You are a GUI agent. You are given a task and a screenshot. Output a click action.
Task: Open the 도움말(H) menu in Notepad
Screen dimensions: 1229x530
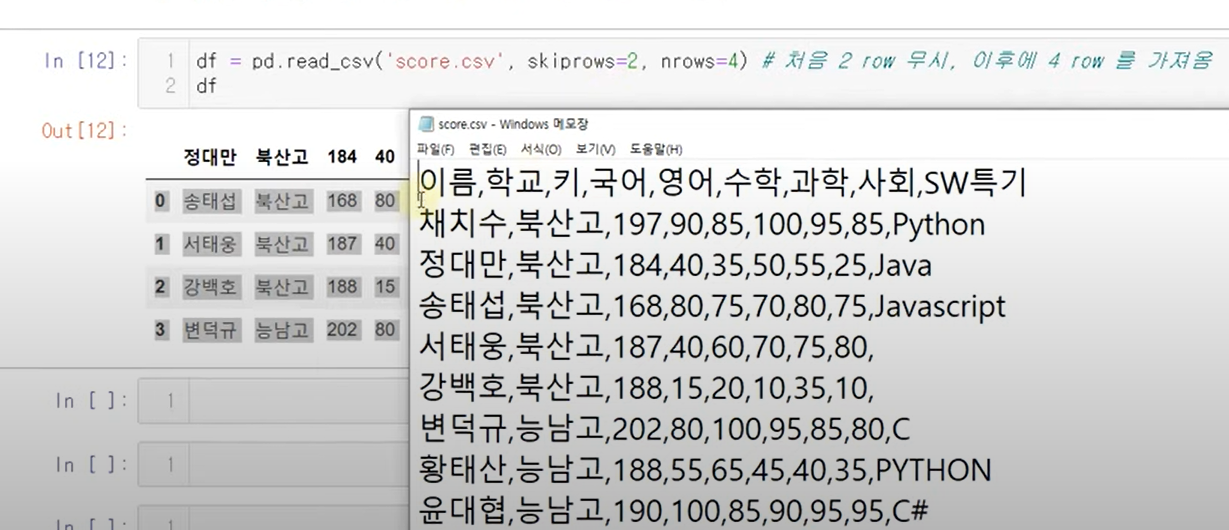coord(656,149)
